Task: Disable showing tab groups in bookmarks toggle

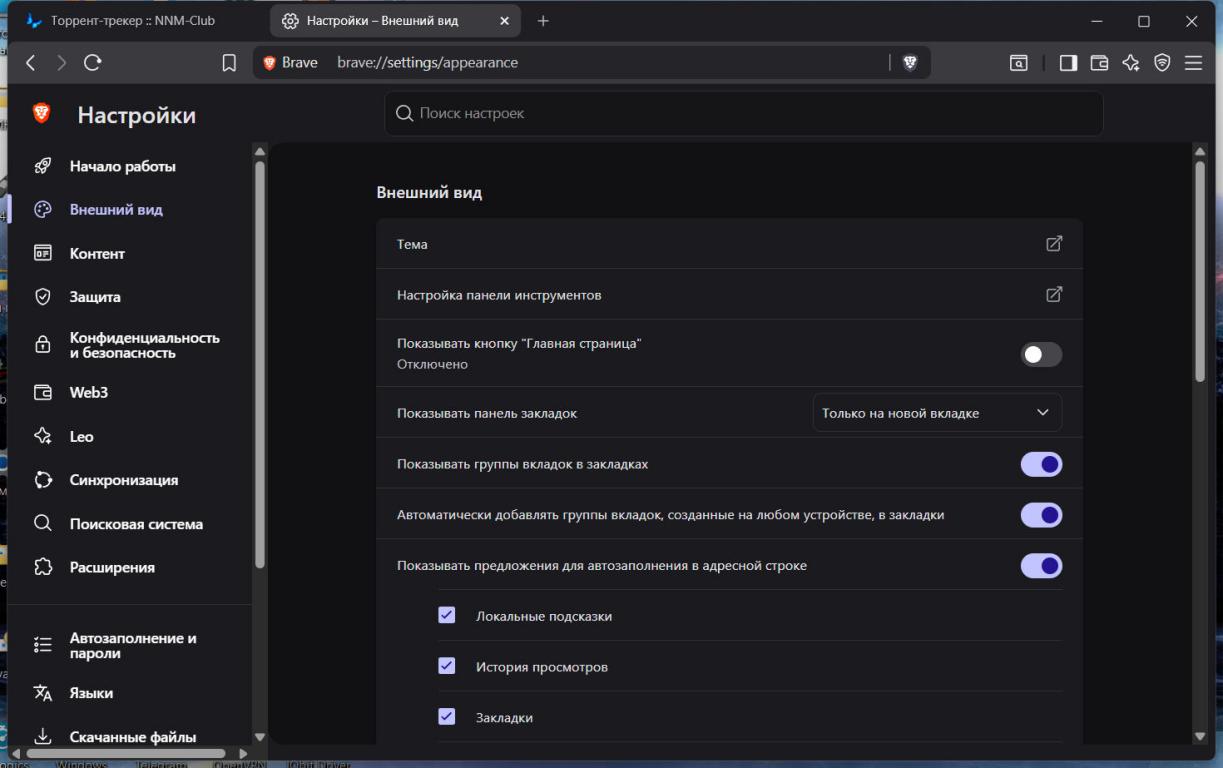Action: tap(1040, 464)
